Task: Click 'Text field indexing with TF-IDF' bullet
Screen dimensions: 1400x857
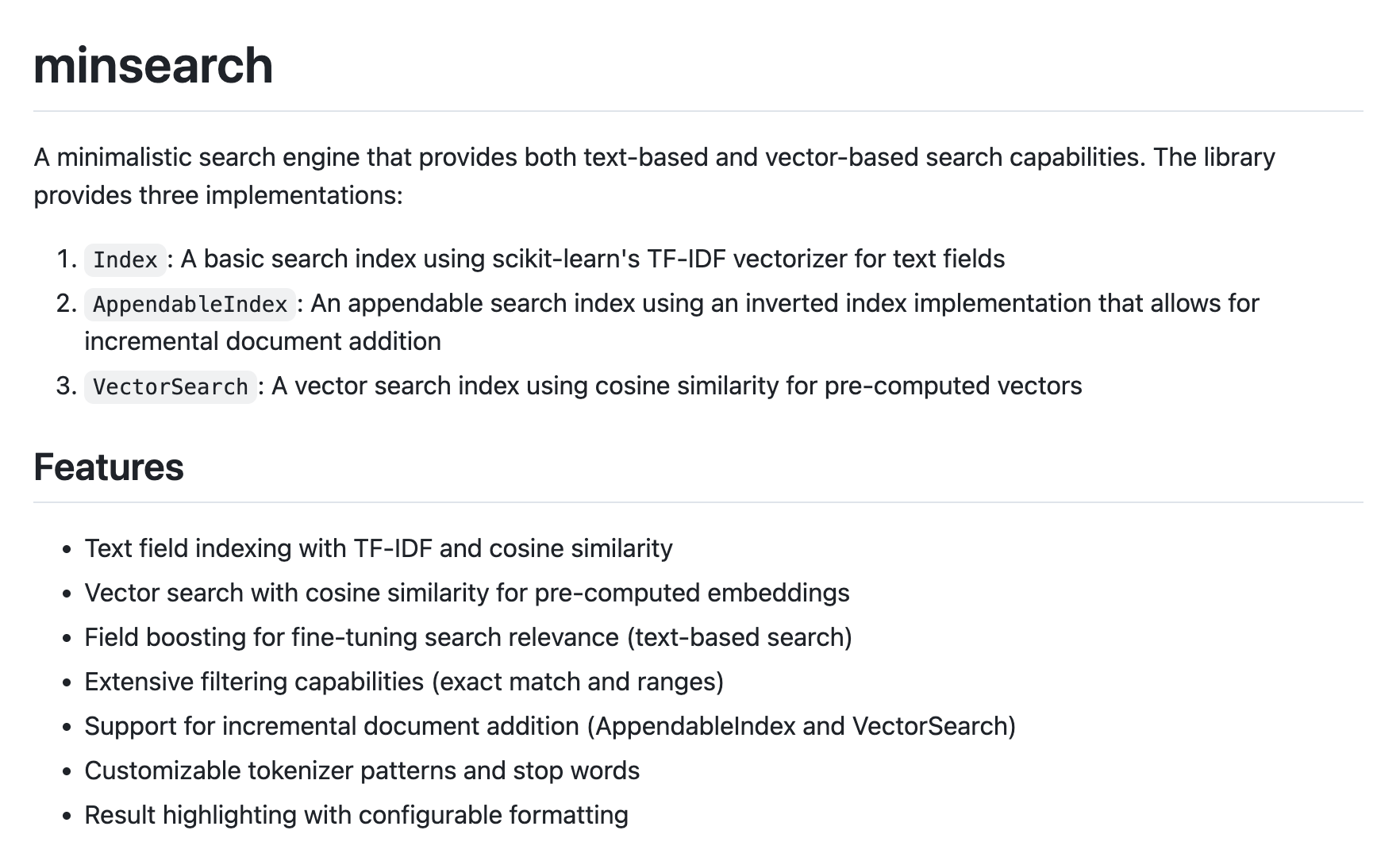Action: (x=379, y=548)
